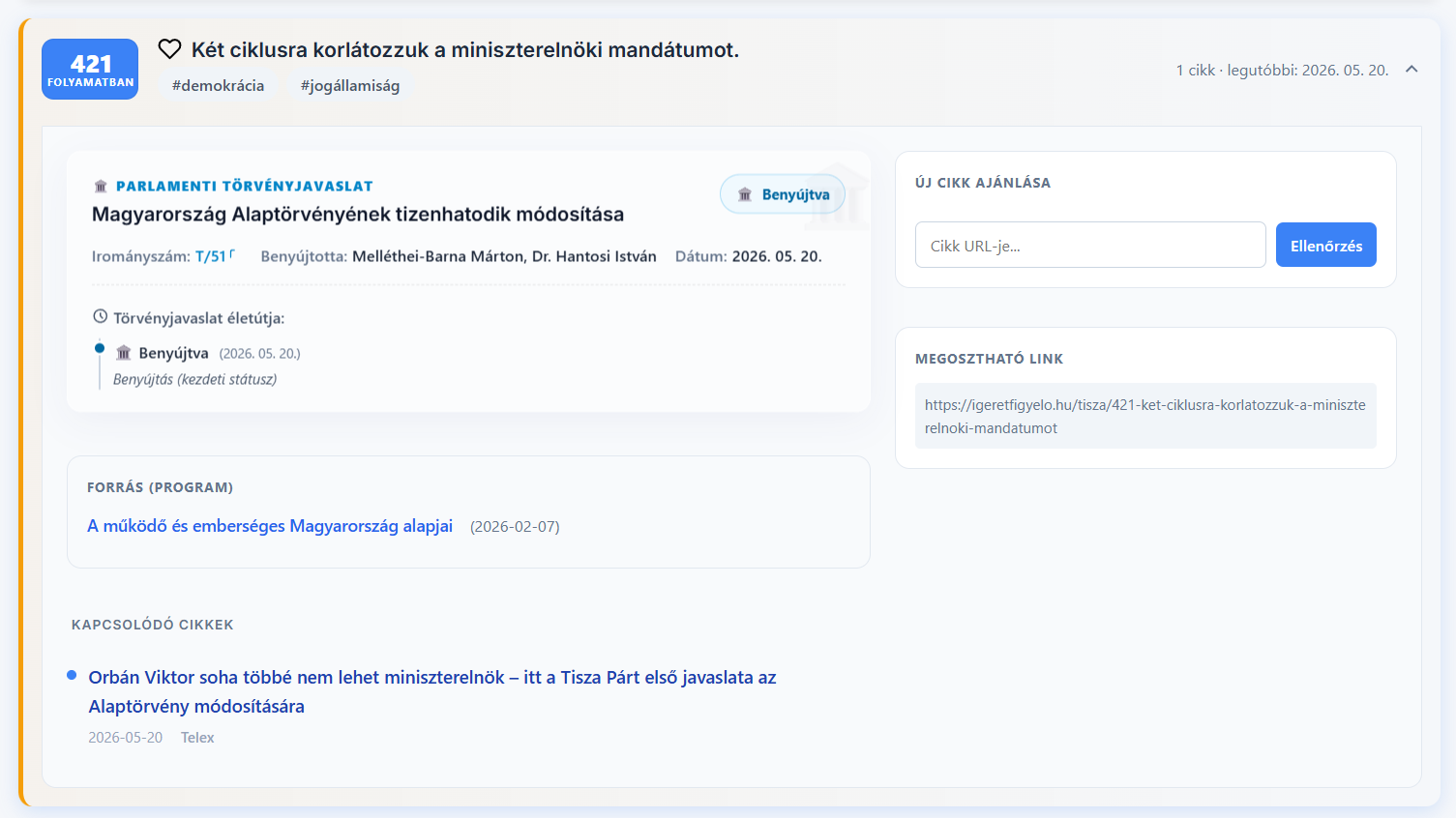
Task: Select the #demokrácia tag
Action: (218, 86)
